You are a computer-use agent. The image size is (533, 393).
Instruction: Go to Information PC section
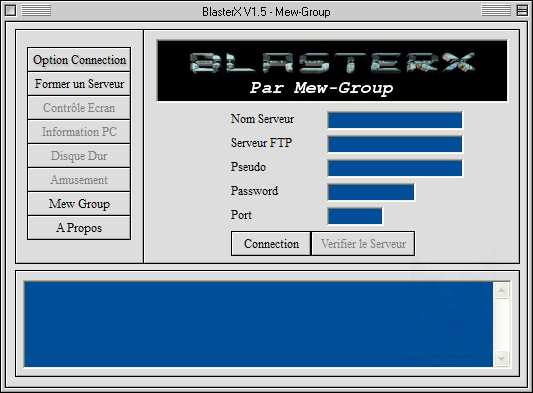click(x=79, y=132)
